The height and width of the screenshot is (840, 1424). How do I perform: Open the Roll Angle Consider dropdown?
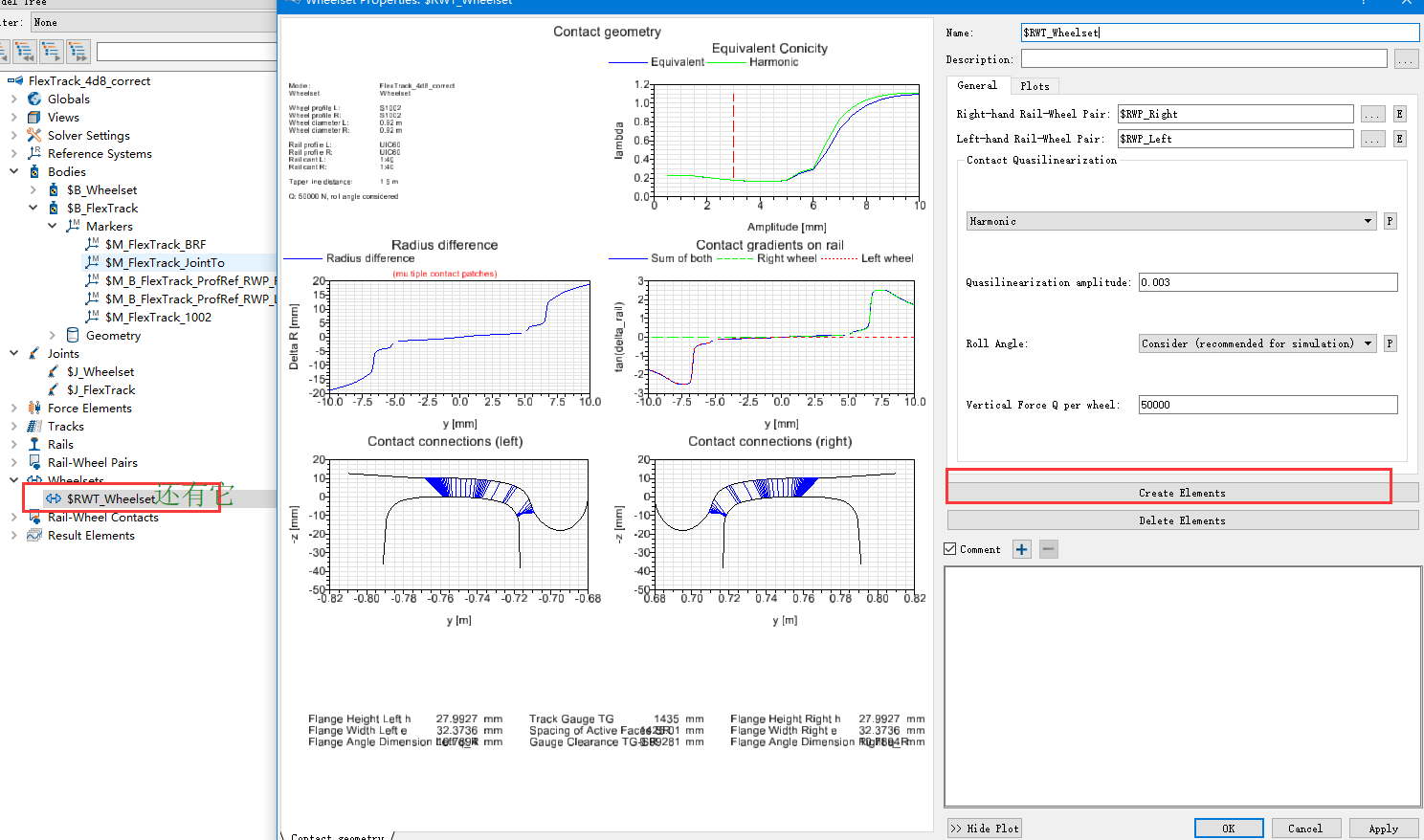click(1257, 343)
